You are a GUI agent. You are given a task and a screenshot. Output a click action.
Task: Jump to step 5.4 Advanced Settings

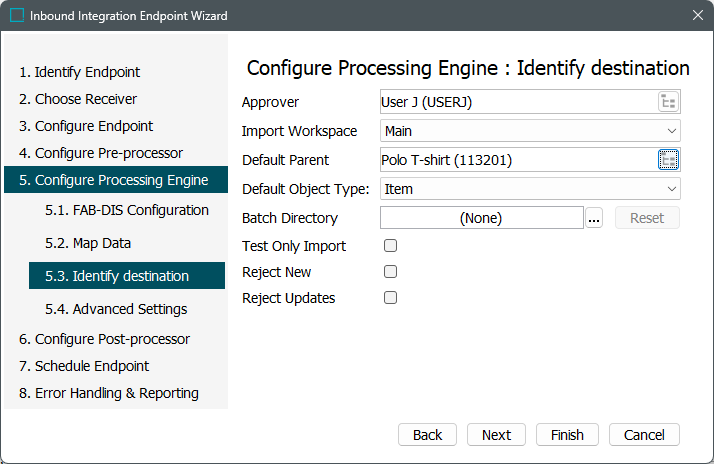(116, 309)
